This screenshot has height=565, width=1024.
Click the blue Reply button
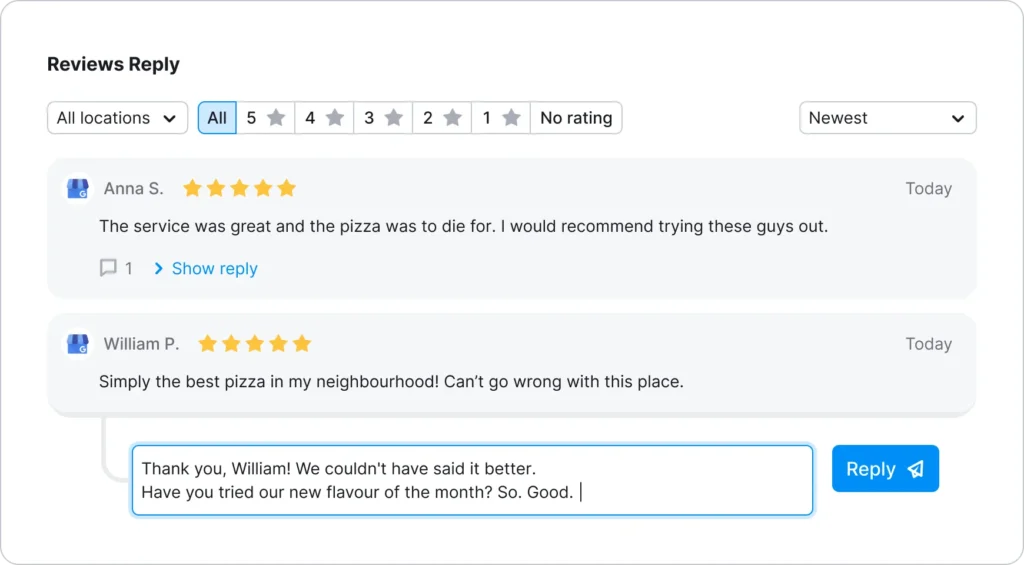[x=884, y=469]
